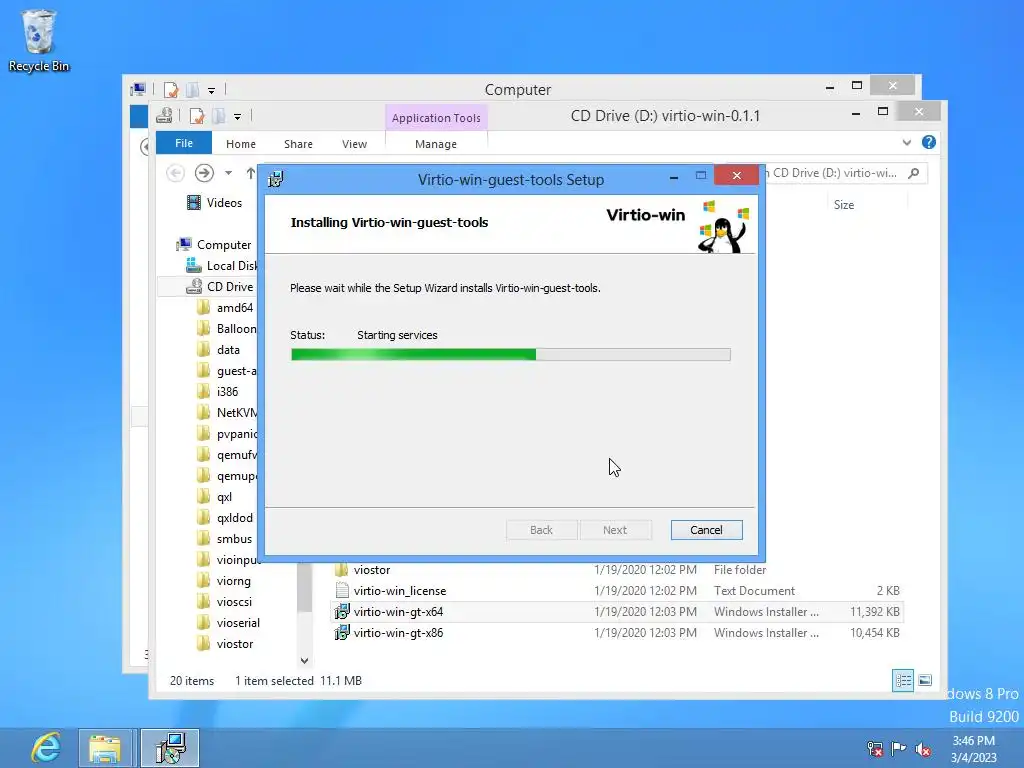Open the Recycle Bin on the desktop
Viewport: 1024px width, 768px height.
coord(39,40)
